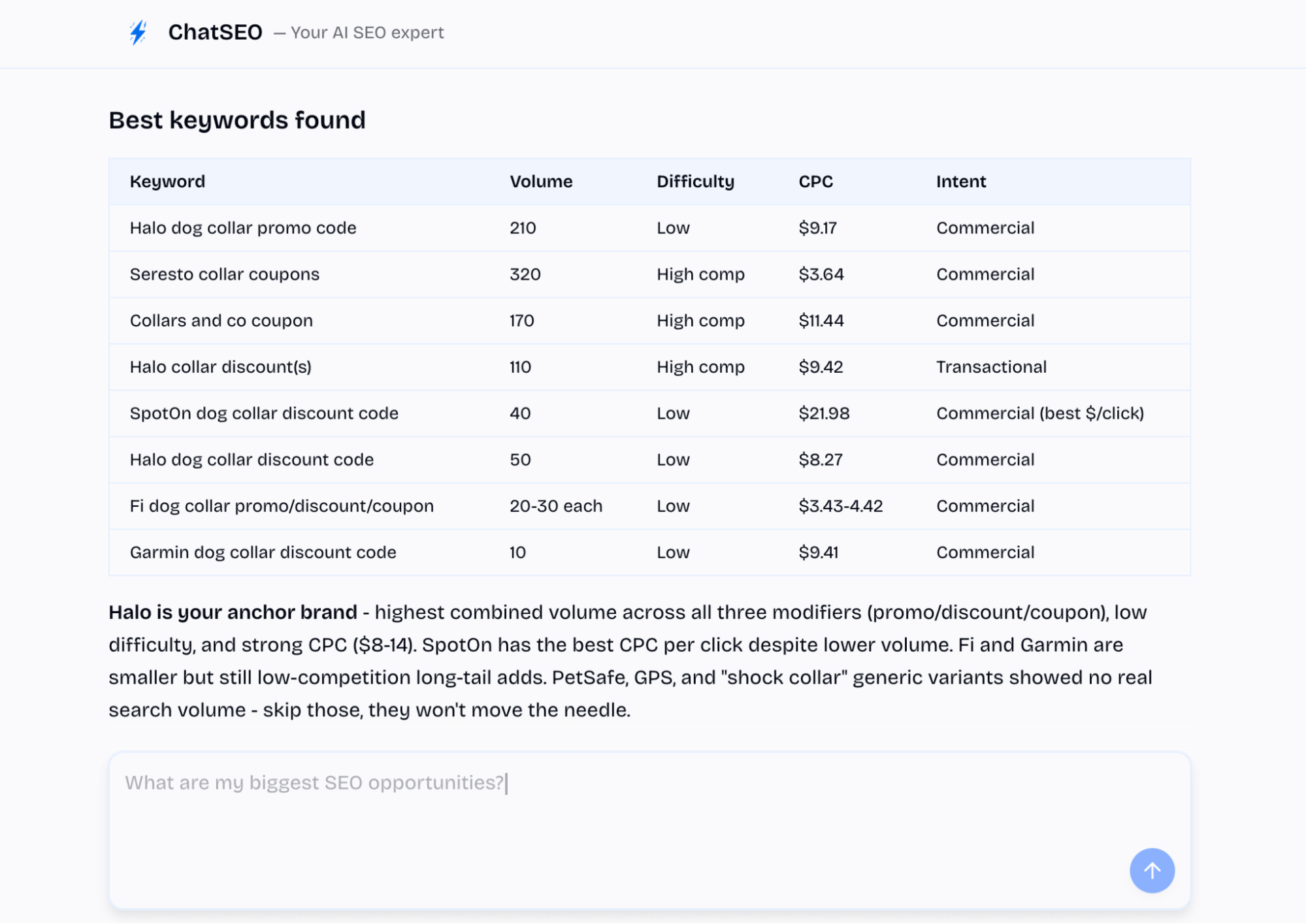
Task: Click 'Halo is your anchor brand' bold text
Action: (x=233, y=613)
